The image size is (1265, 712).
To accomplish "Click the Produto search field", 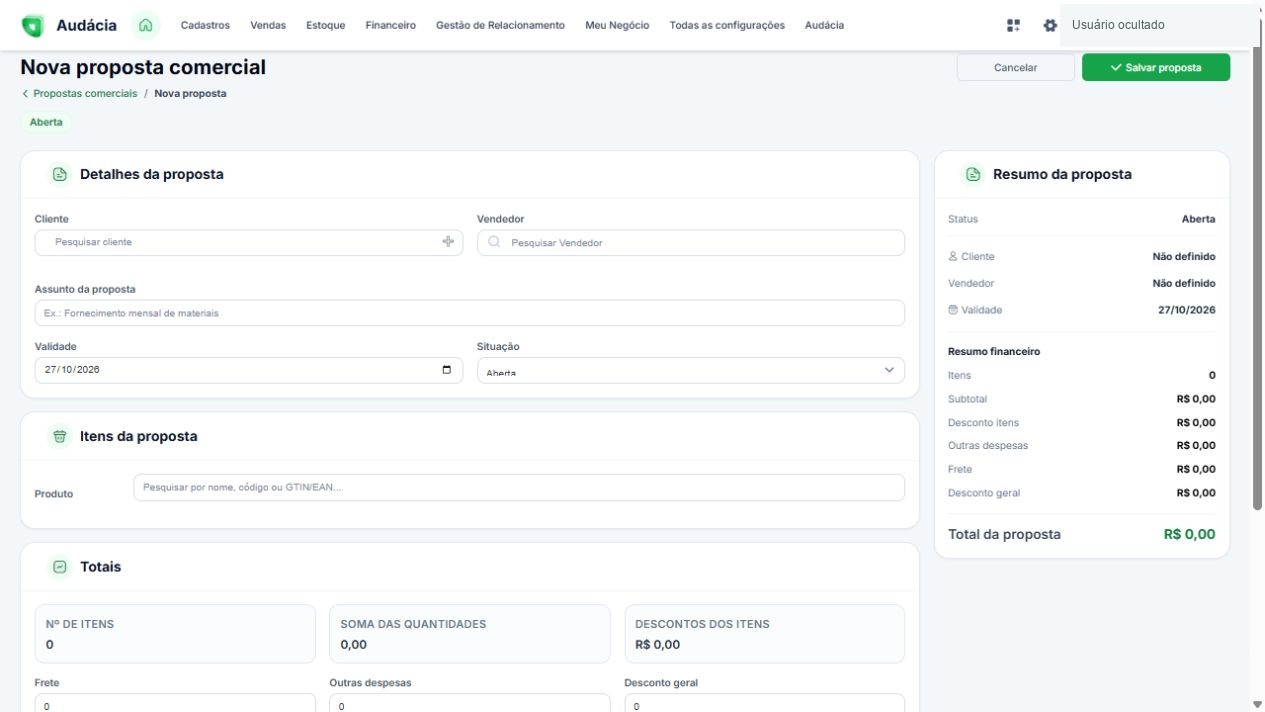I will [x=519, y=488].
